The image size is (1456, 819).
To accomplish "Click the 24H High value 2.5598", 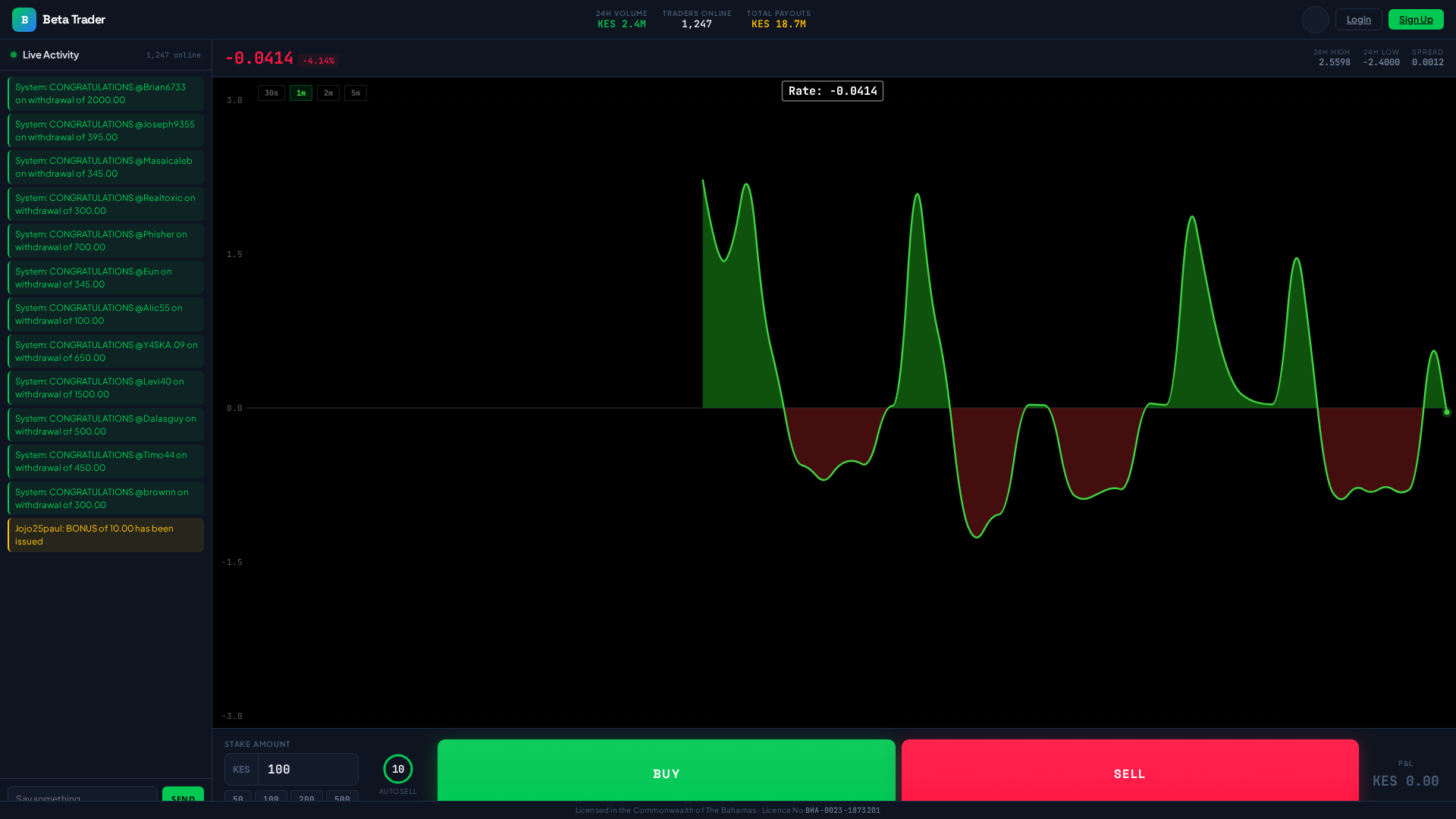I will (1335, 62).
